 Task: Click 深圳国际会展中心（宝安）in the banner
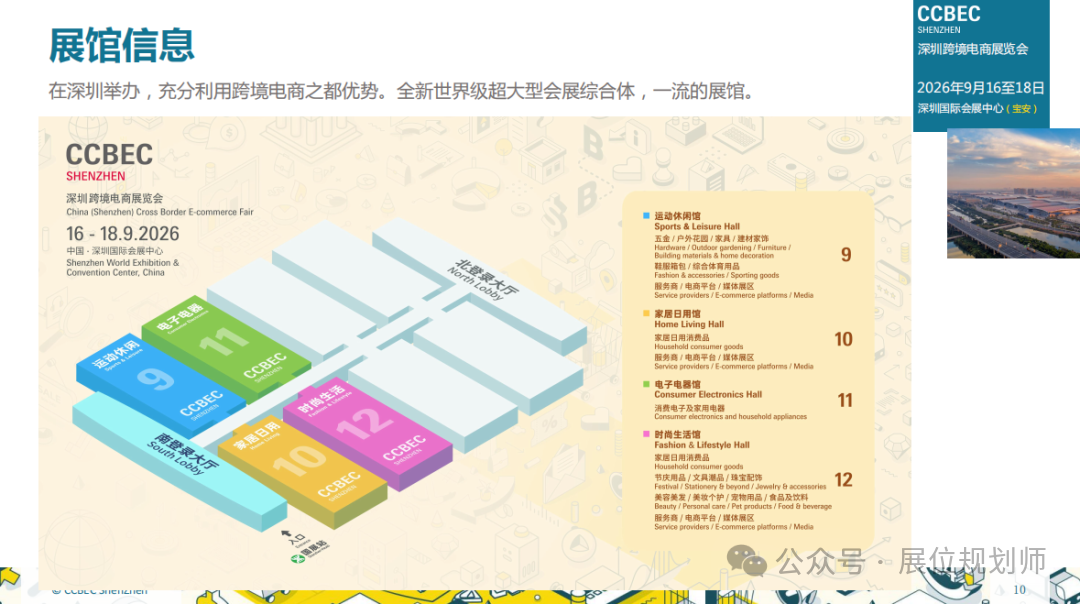977,108
